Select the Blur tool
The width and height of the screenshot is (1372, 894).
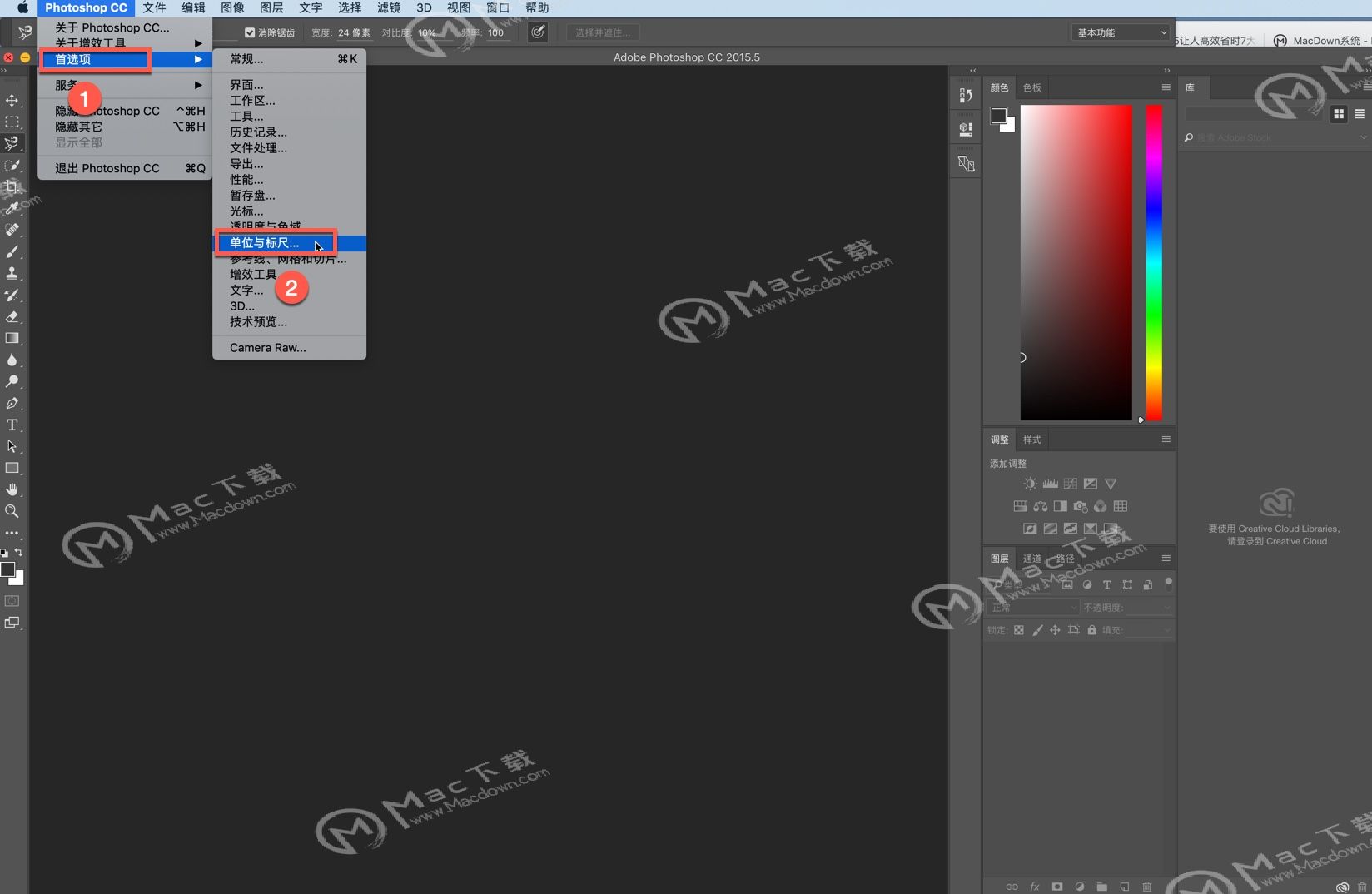pos(12,360)
